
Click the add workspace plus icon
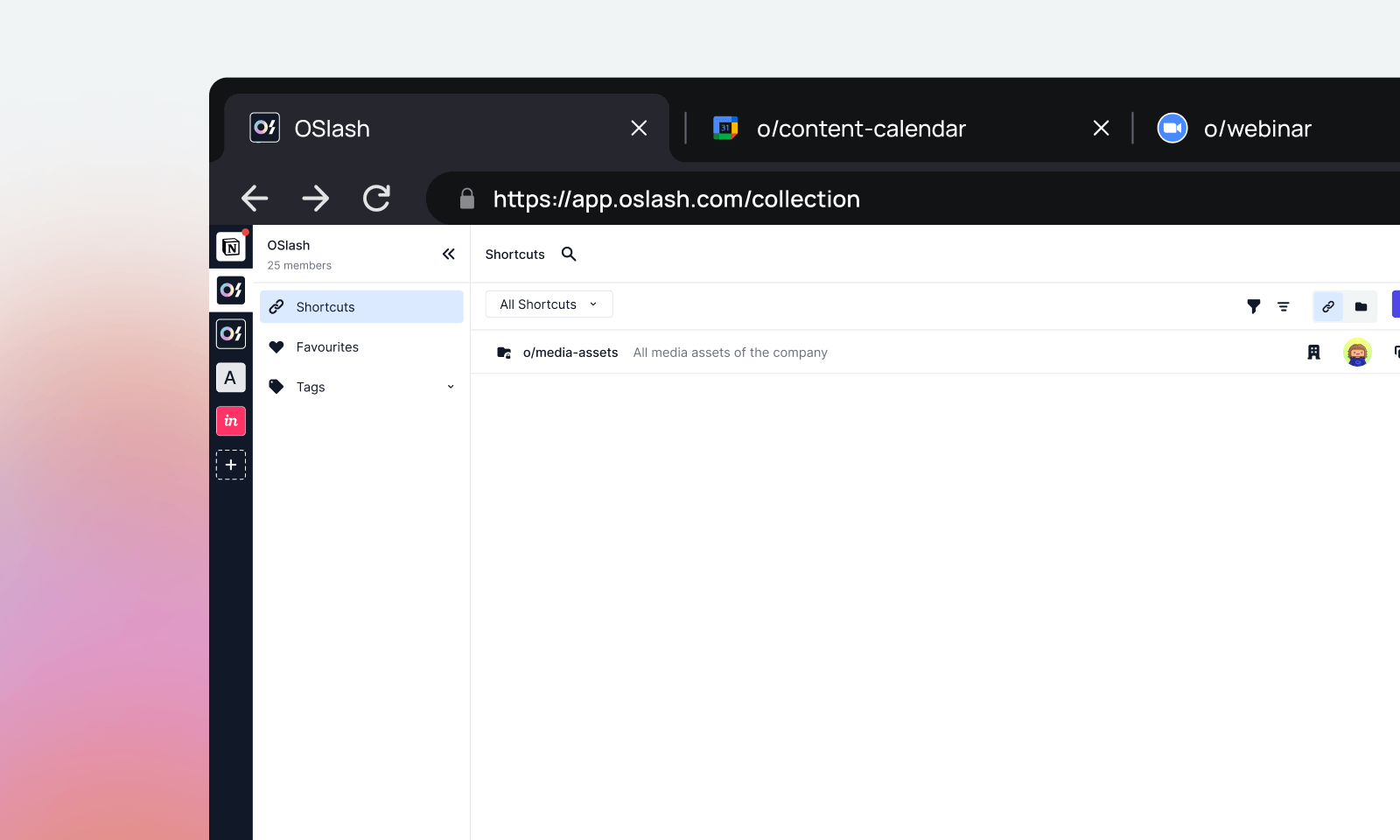231,465
